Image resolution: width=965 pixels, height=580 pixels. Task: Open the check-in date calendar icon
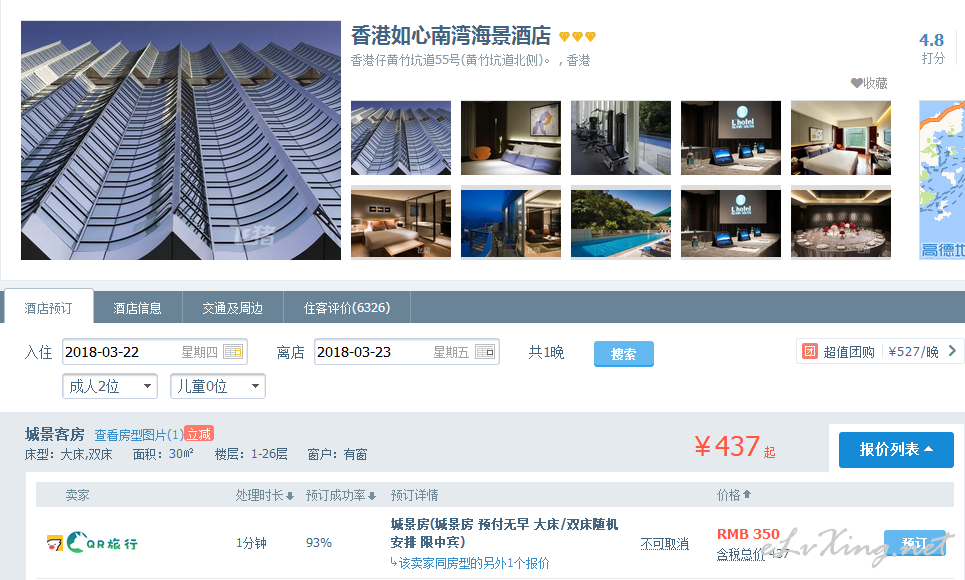point(233,352)
